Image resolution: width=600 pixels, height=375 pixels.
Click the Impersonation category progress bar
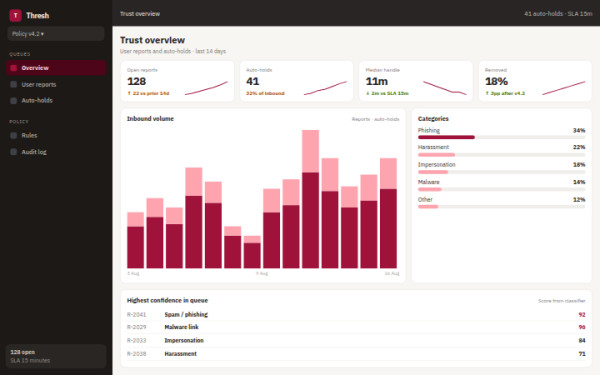point(502,172)
